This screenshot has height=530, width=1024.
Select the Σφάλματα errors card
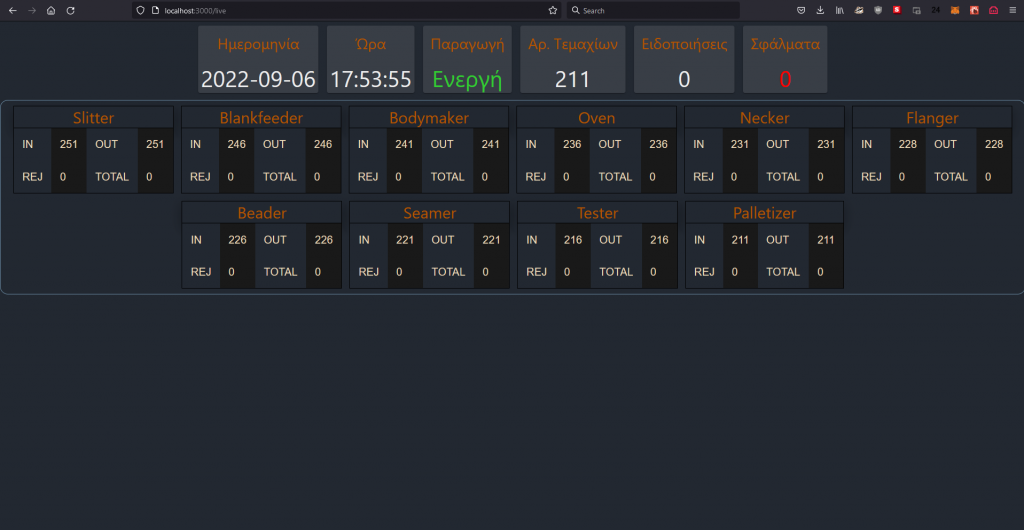(785, 60)
